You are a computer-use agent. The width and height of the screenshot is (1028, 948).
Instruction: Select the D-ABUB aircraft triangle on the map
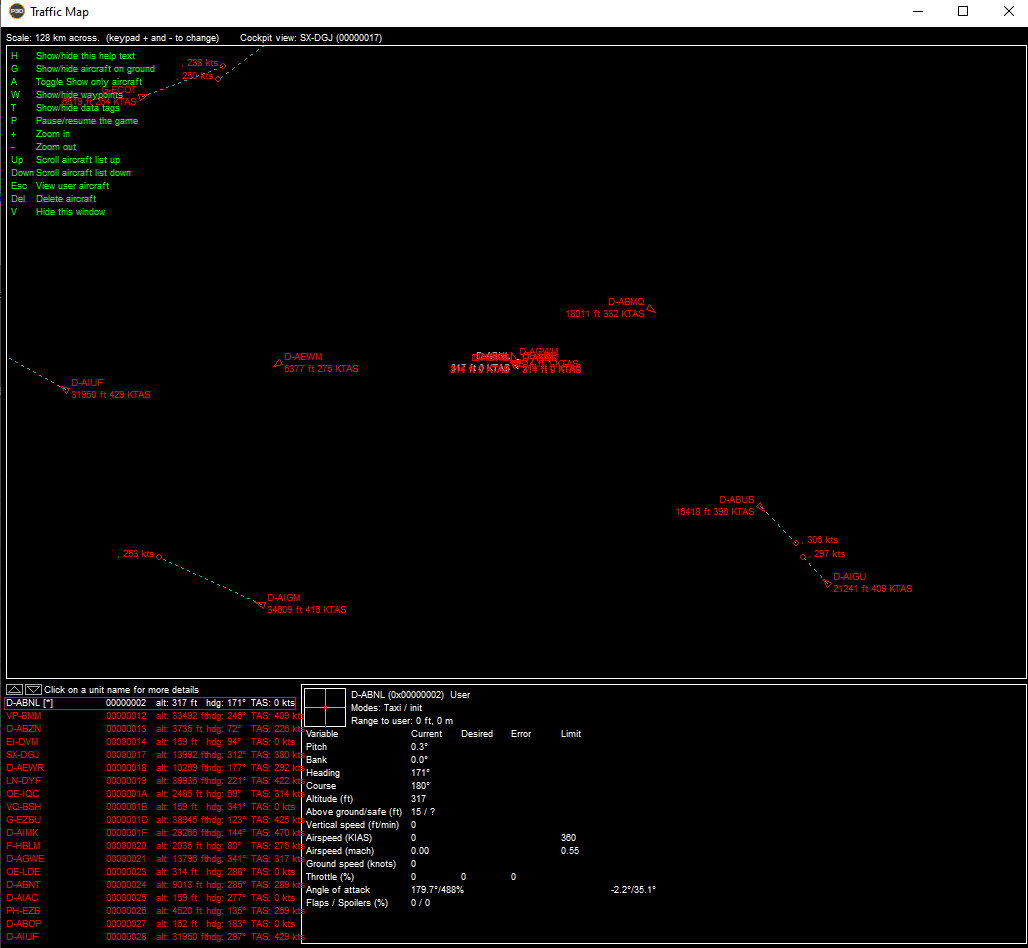pyautogui.click(x=760, y=507)
